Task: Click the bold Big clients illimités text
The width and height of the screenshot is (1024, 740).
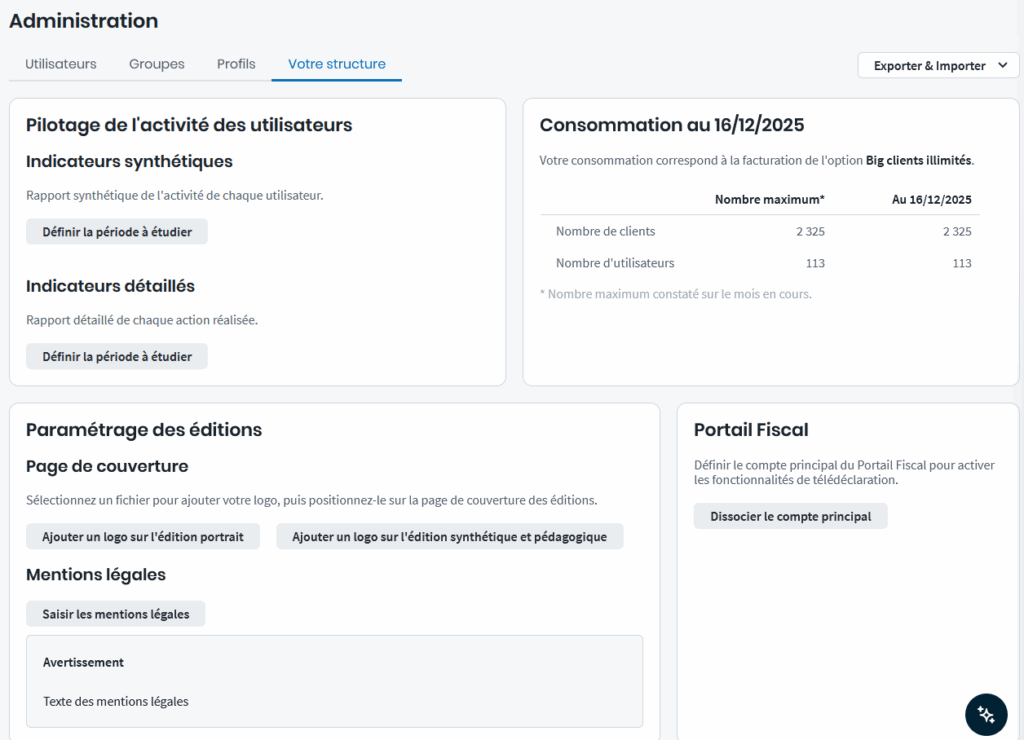Action: [918, 160]
